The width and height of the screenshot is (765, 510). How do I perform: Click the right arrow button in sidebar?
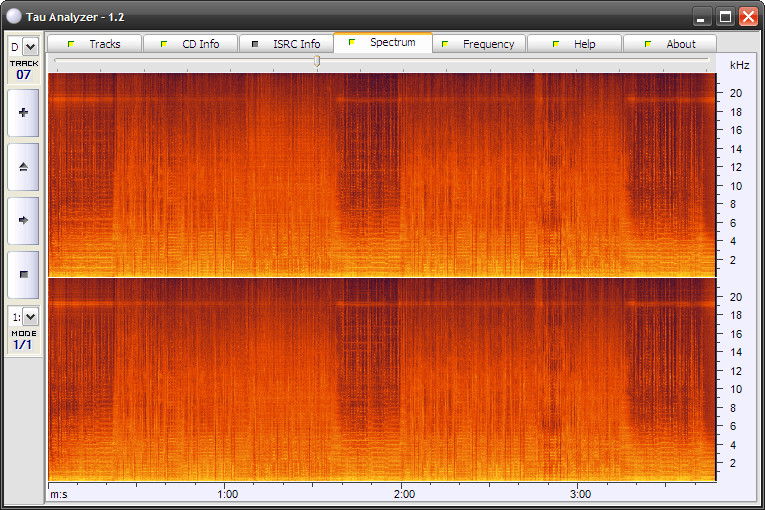(x=23, y=220)
